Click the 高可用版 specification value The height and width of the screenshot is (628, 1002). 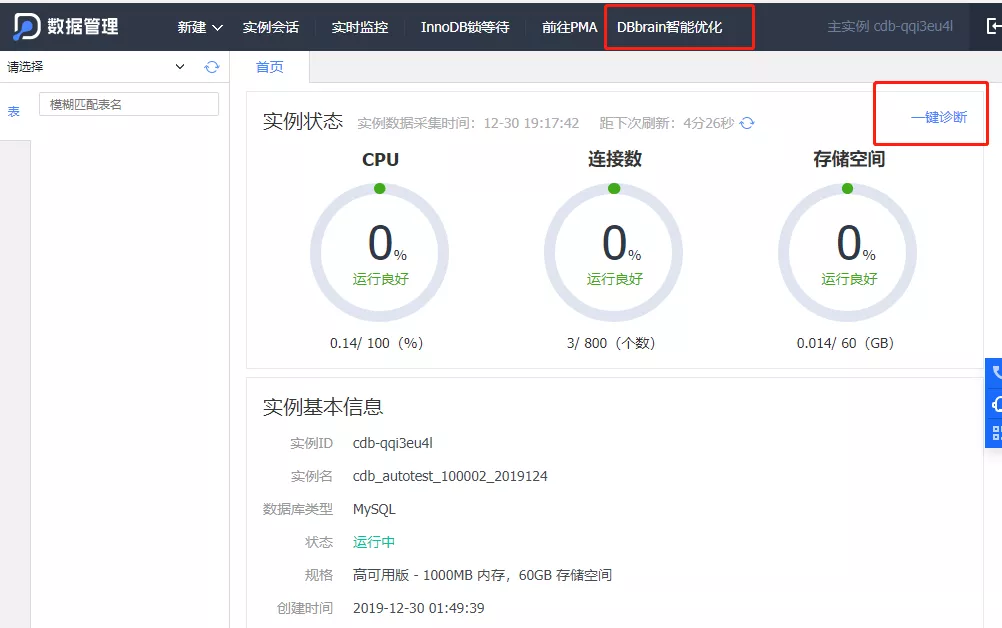(x=482, y=575)
